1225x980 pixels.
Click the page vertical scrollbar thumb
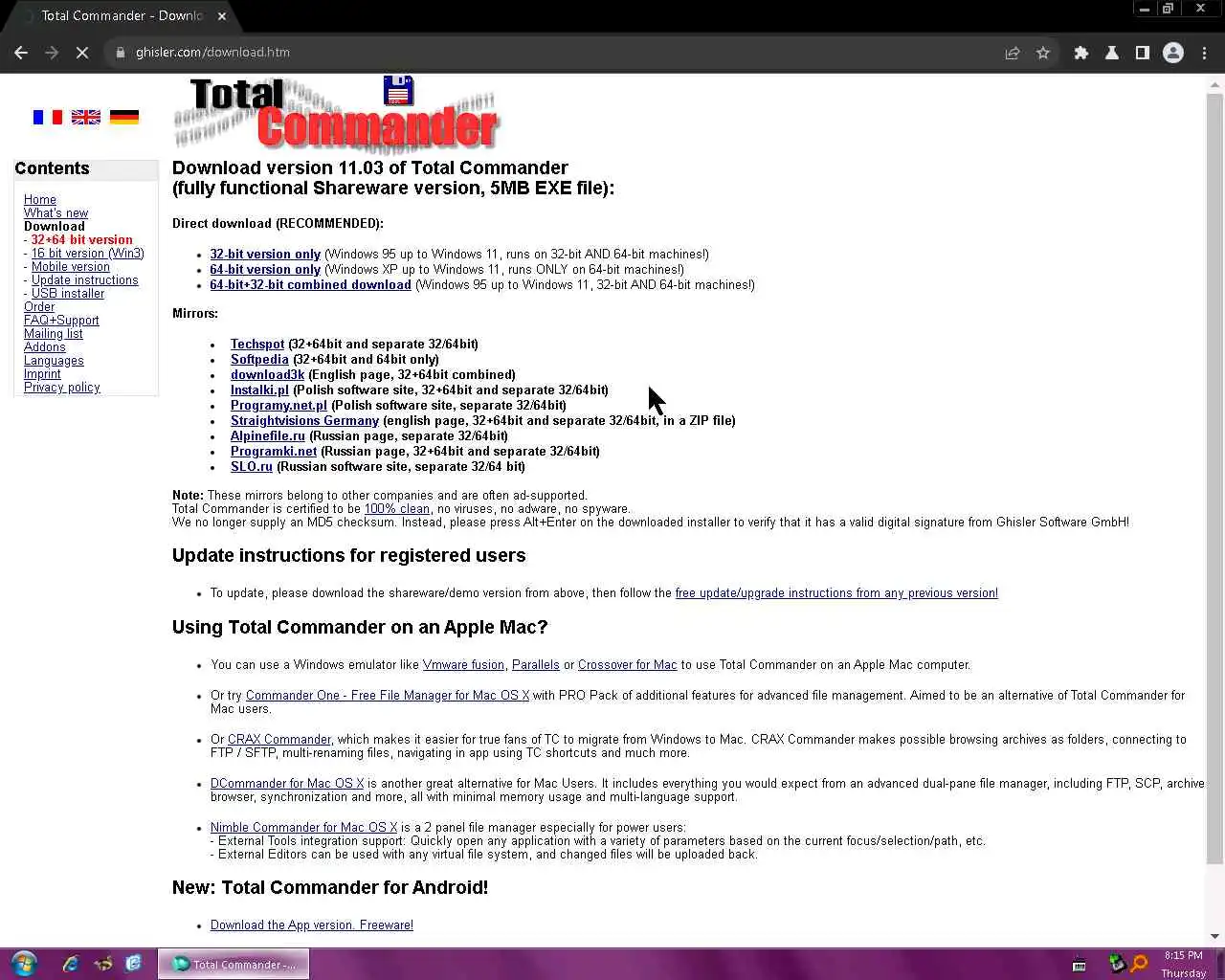[x=1214, y=479]
